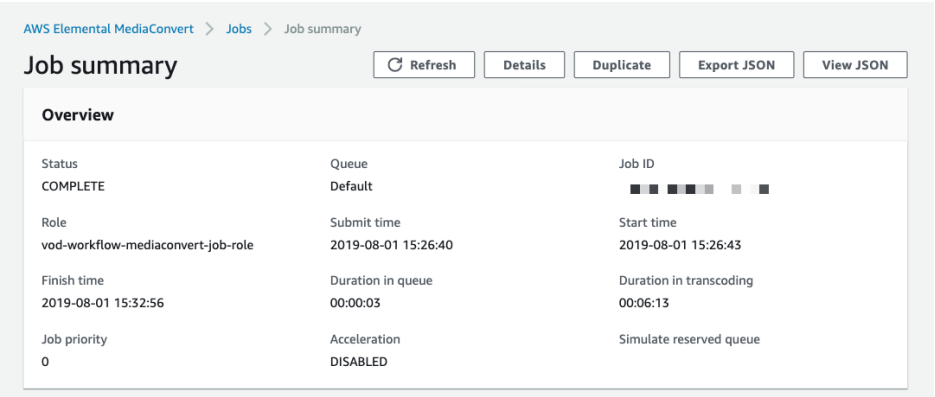This screenshot has height=397, width=935.
Task: Select the blurred Job ID value
Action: coord(699,190)
